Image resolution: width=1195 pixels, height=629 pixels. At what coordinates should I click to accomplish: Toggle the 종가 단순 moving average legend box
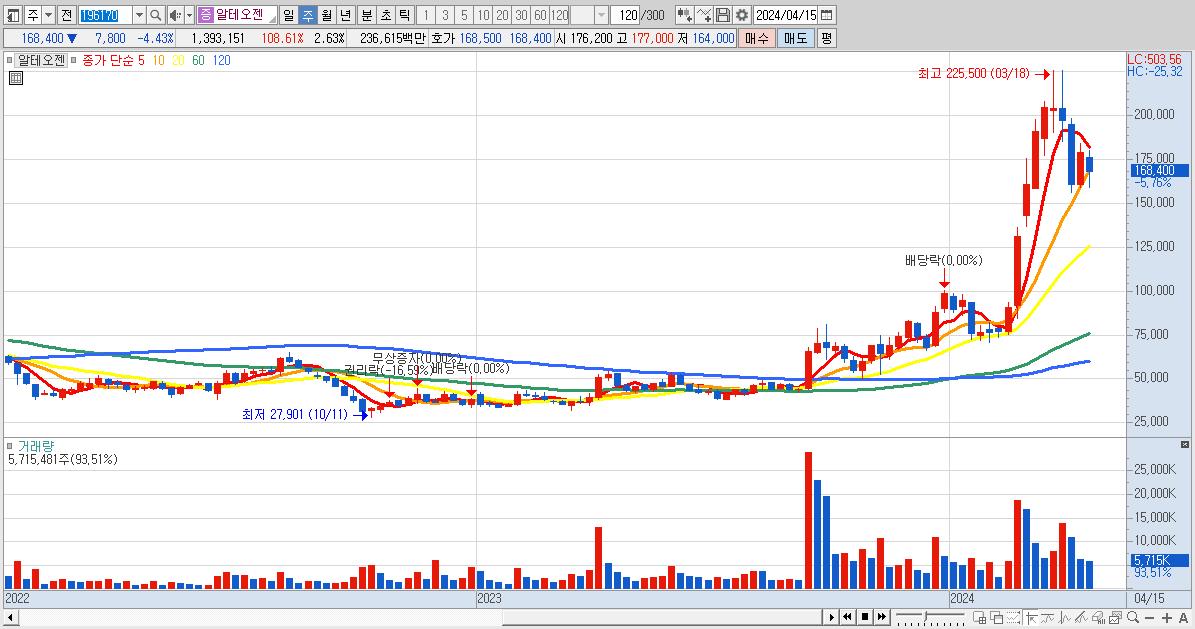pos(73,60)
